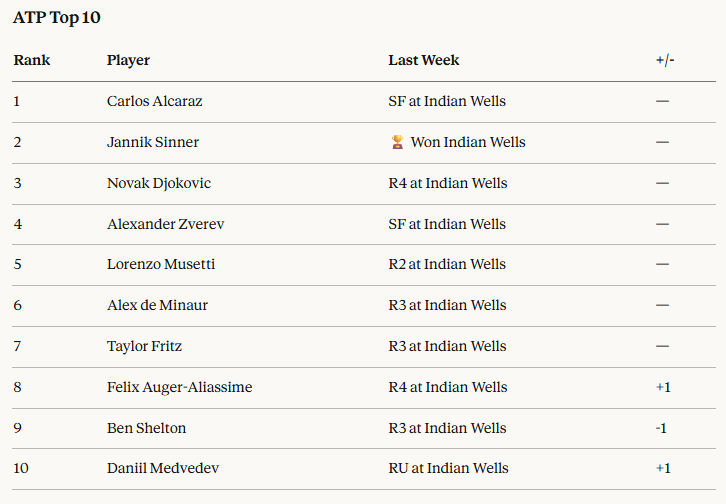The width and height of the screenshot is (726, 504).
Task: Click the Last Week column header
Action: 424,60
